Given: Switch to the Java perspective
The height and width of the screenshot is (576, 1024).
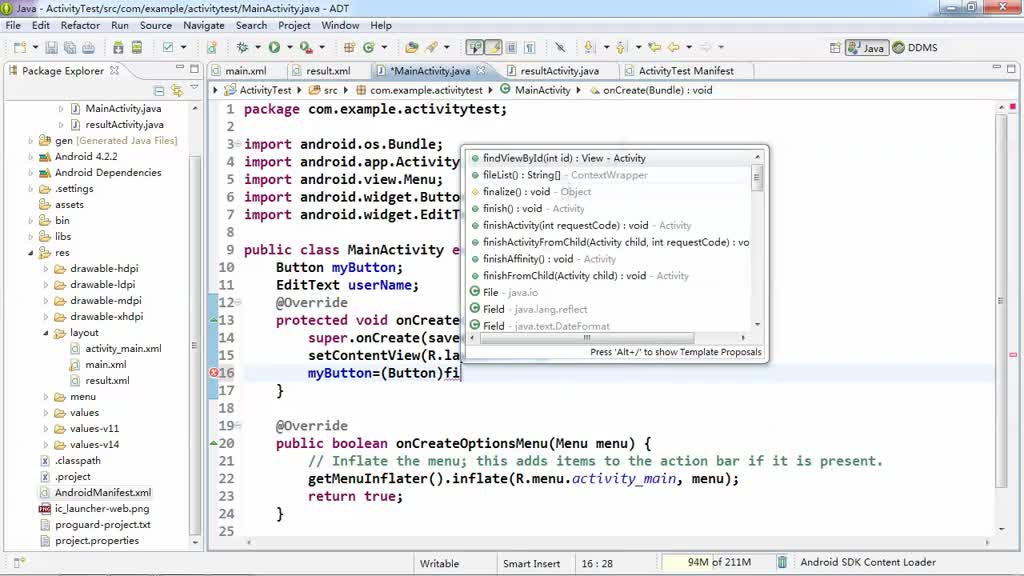Looking at the screenshot, I should pos(866,48).
